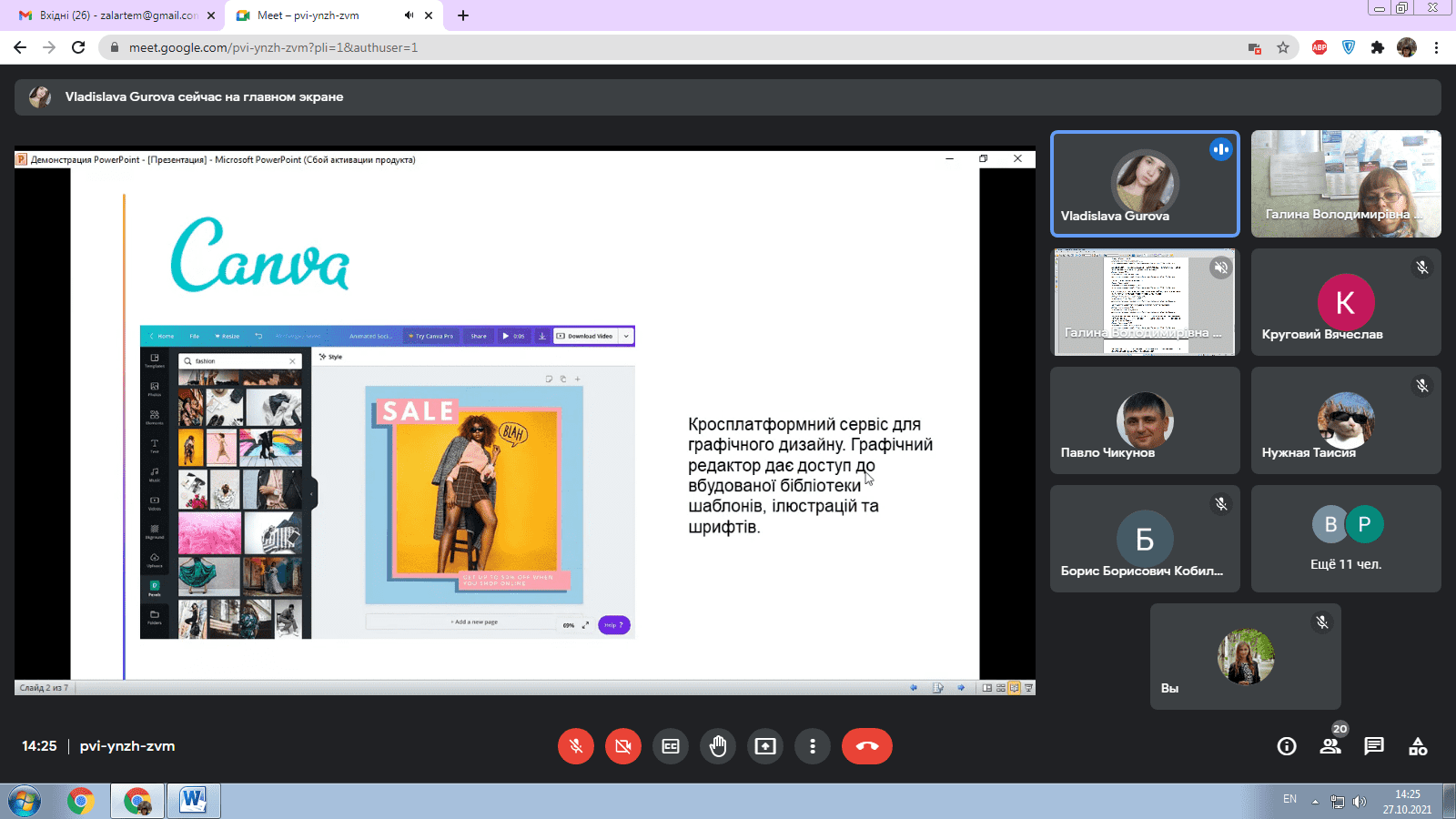1456x819 pixels.
Task: Turn on camera in Meet controls
Action: click(622, 746)
